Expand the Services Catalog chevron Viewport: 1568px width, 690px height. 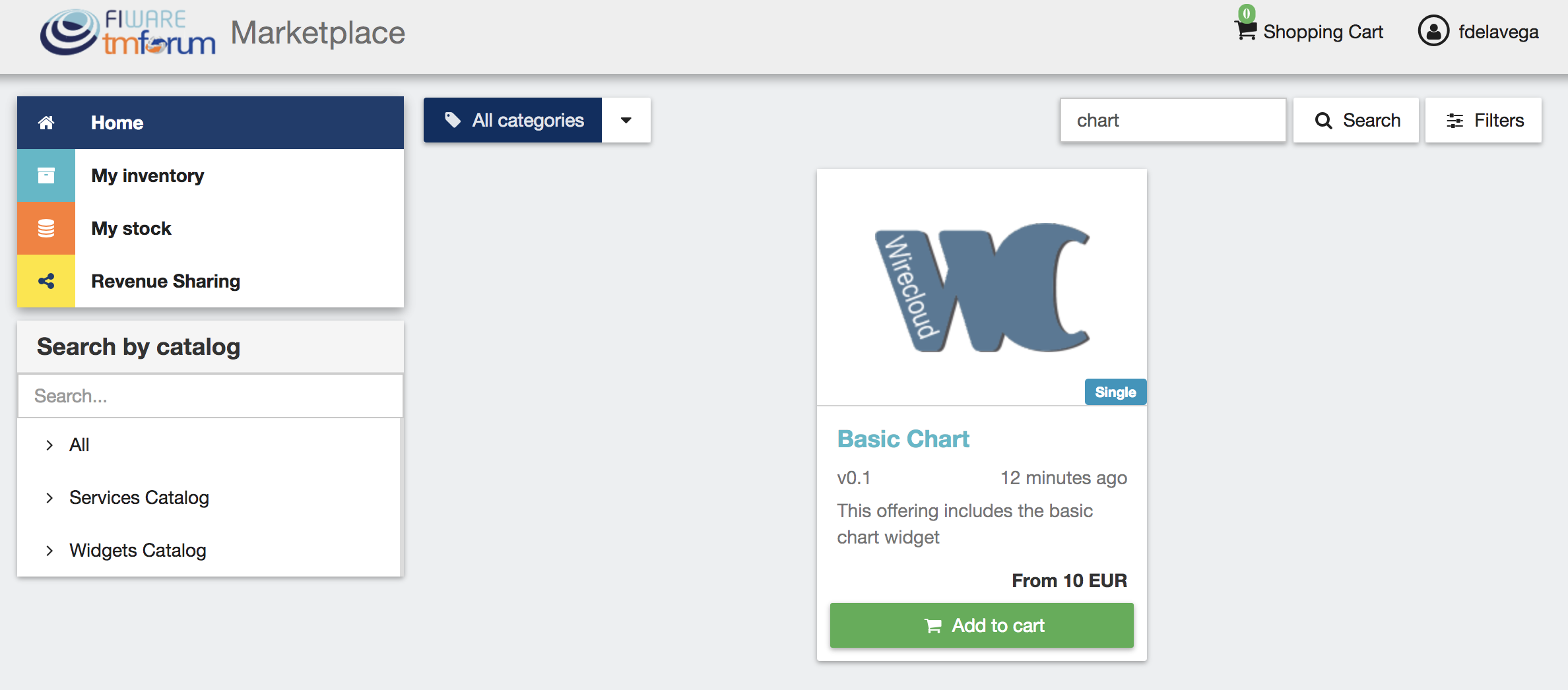coord(49,498)
